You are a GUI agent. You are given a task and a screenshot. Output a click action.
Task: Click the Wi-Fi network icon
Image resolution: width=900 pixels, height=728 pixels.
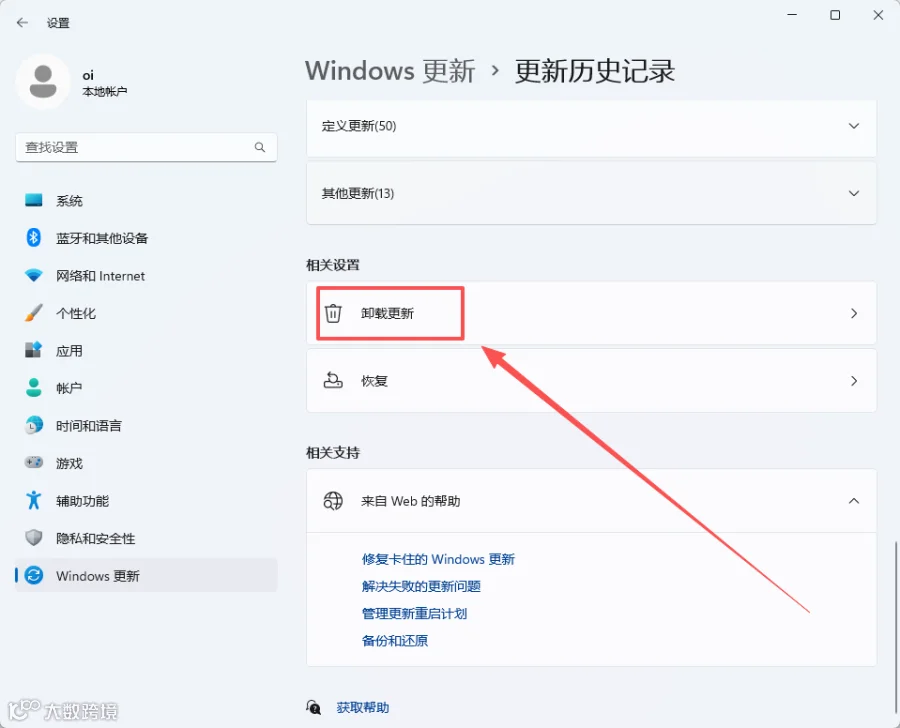click(x=34, y=276)
